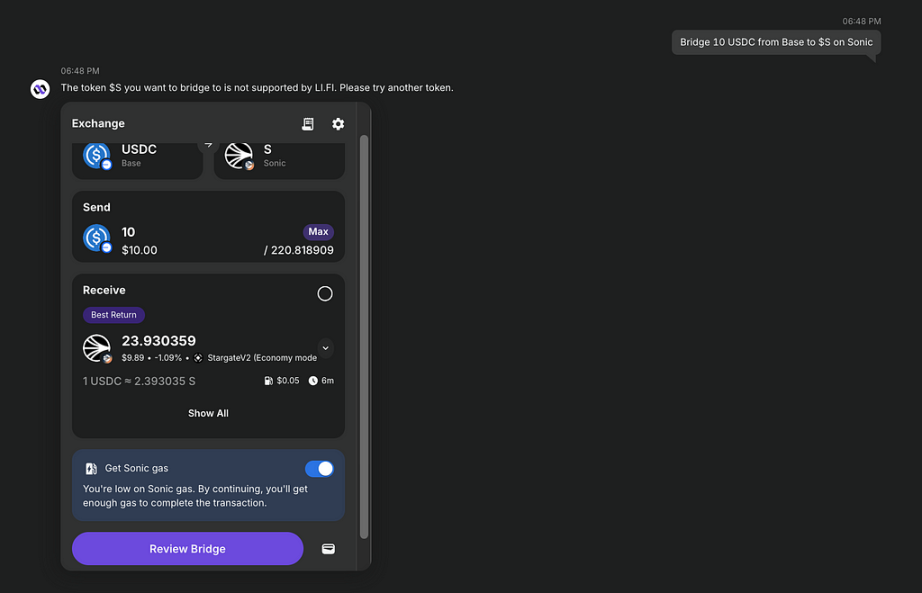Screen dimensions: 922x593
Task: Expand the StargateV2 route details chevron
Action: click(325, 348)
